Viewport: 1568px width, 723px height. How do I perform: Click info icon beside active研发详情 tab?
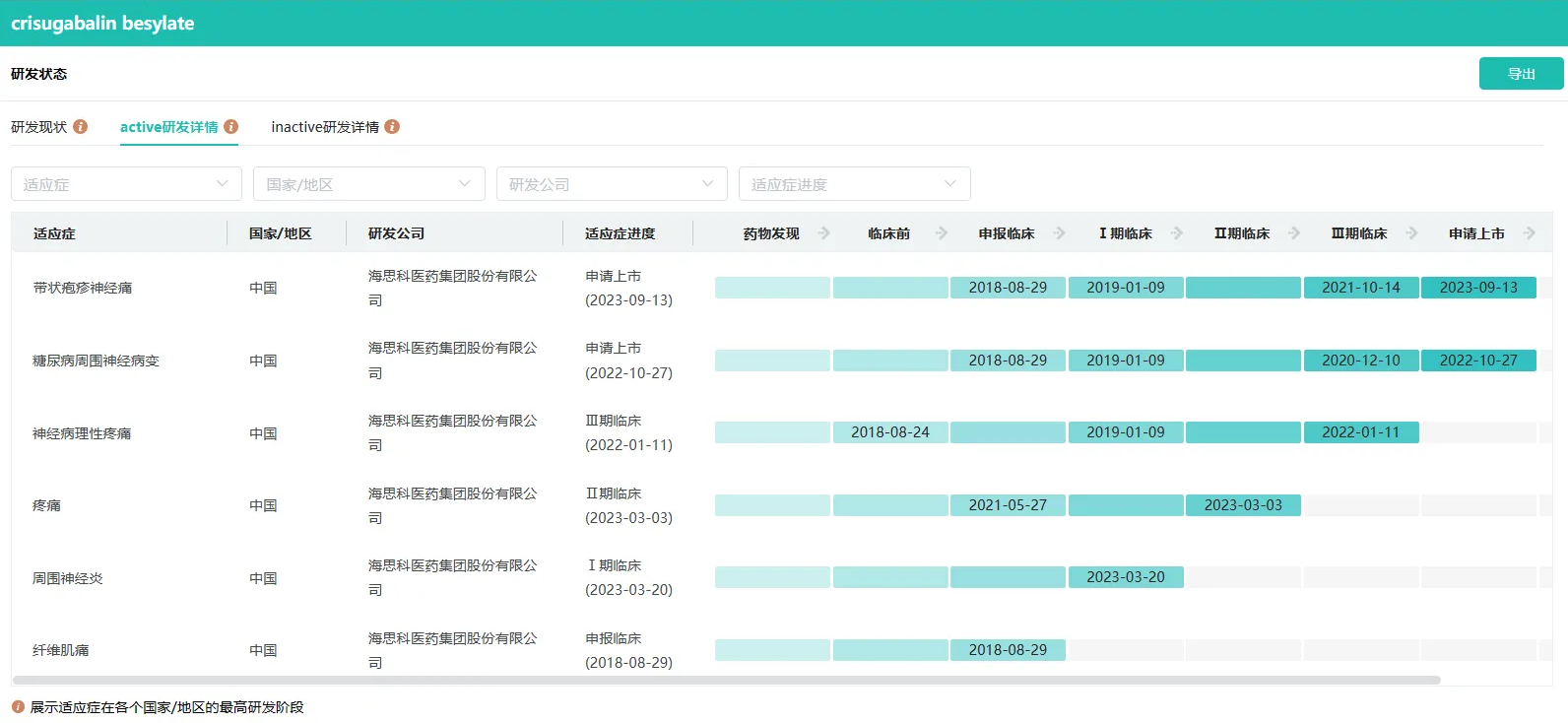click(231, 127)
